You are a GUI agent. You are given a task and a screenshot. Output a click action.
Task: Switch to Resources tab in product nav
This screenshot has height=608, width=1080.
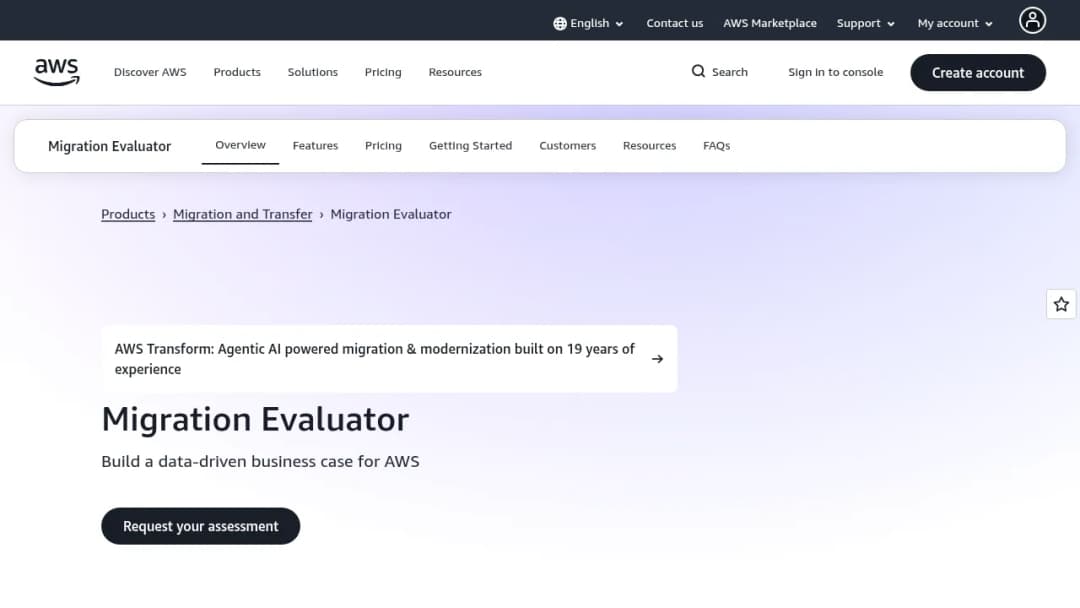[650, 146]
